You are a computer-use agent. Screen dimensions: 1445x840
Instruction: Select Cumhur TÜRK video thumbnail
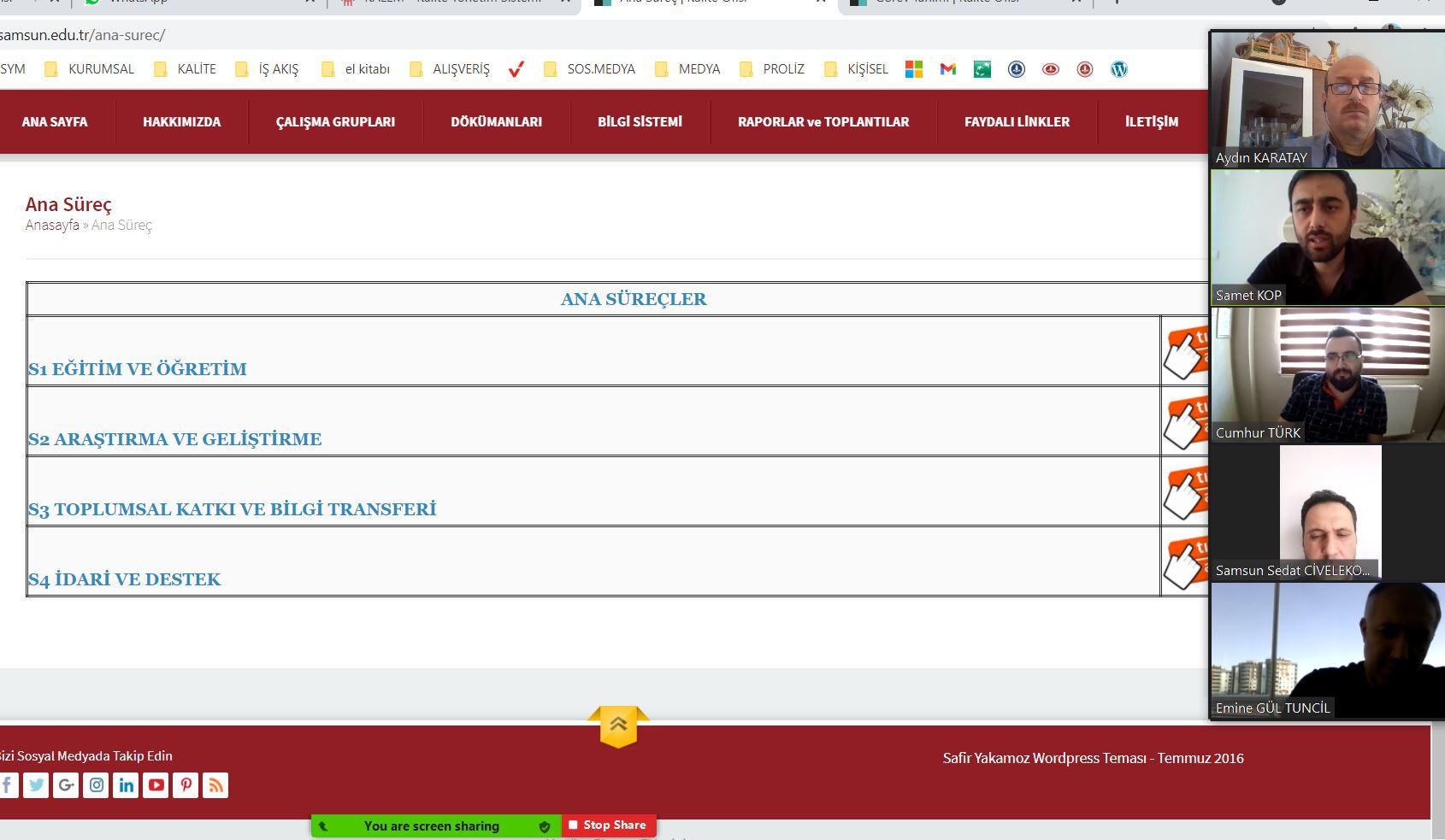click(x=1327, y=375)
